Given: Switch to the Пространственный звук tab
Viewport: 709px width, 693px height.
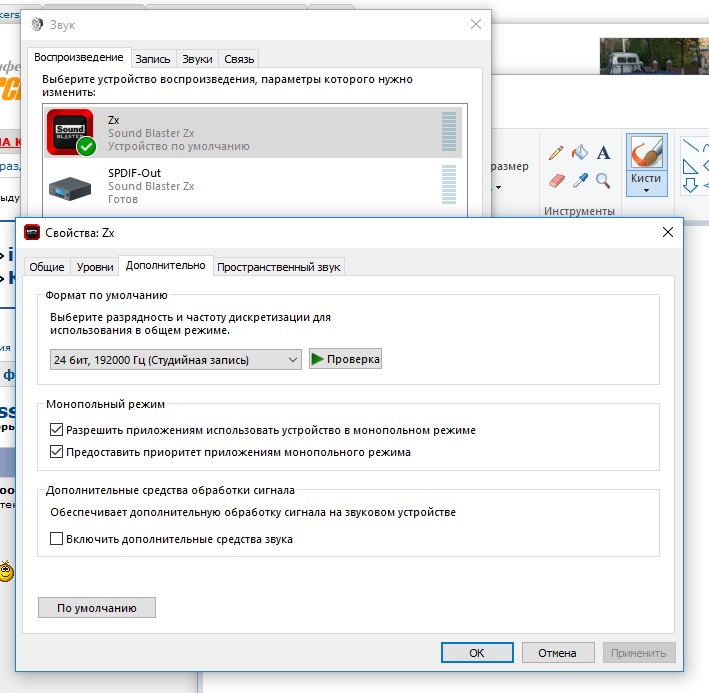Looking at the screenshot, I should (279, 267).
